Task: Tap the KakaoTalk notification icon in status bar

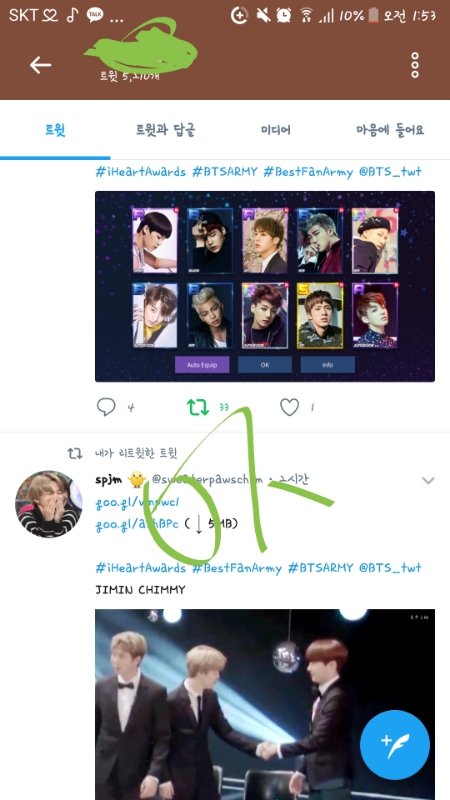Action: (95, 15)
